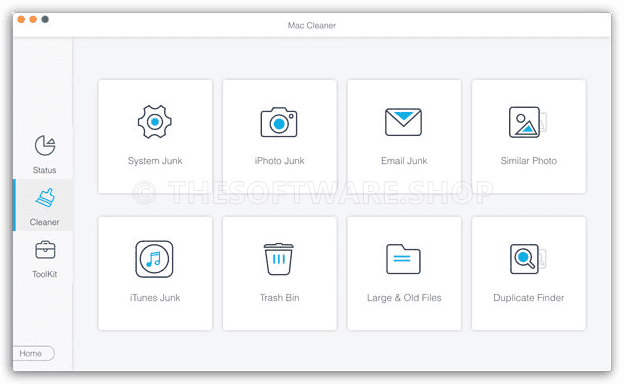Click the System Junk label
Viewport: 624px width, 384px height.
tap(155, 161)
